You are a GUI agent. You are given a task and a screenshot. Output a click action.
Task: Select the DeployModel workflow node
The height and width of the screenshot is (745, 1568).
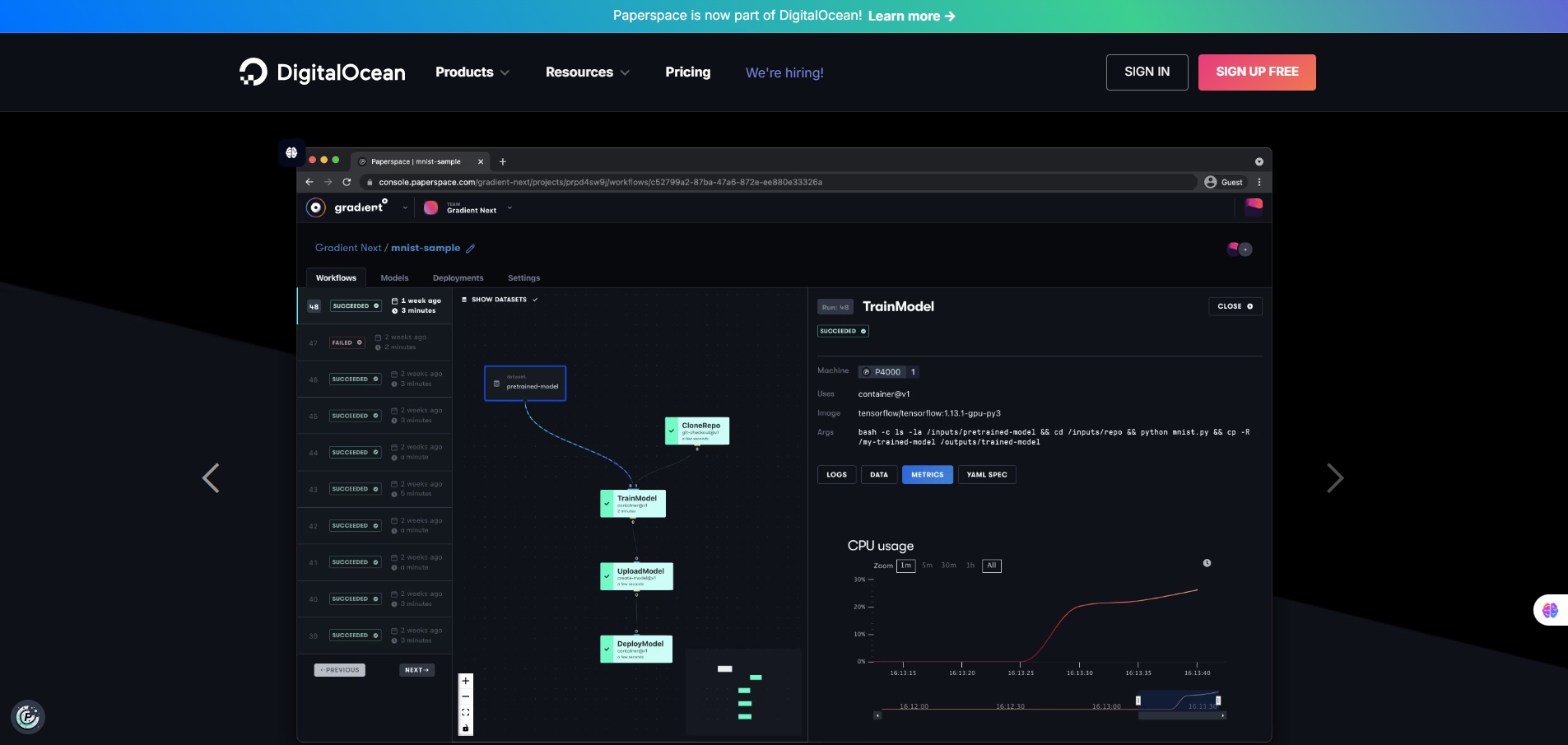(x=636, y=649)
